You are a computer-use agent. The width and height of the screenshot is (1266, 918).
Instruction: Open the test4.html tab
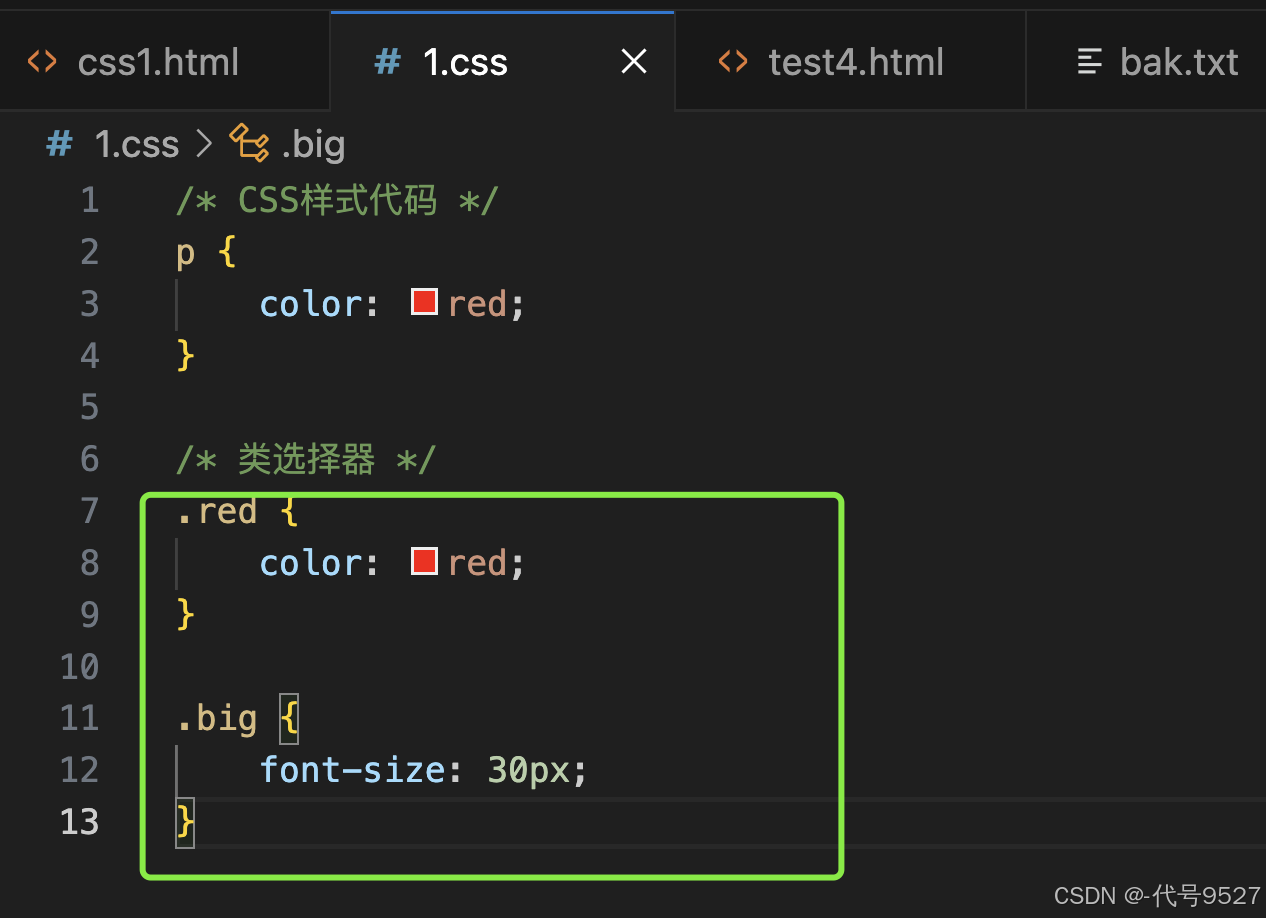coord(855,62)
